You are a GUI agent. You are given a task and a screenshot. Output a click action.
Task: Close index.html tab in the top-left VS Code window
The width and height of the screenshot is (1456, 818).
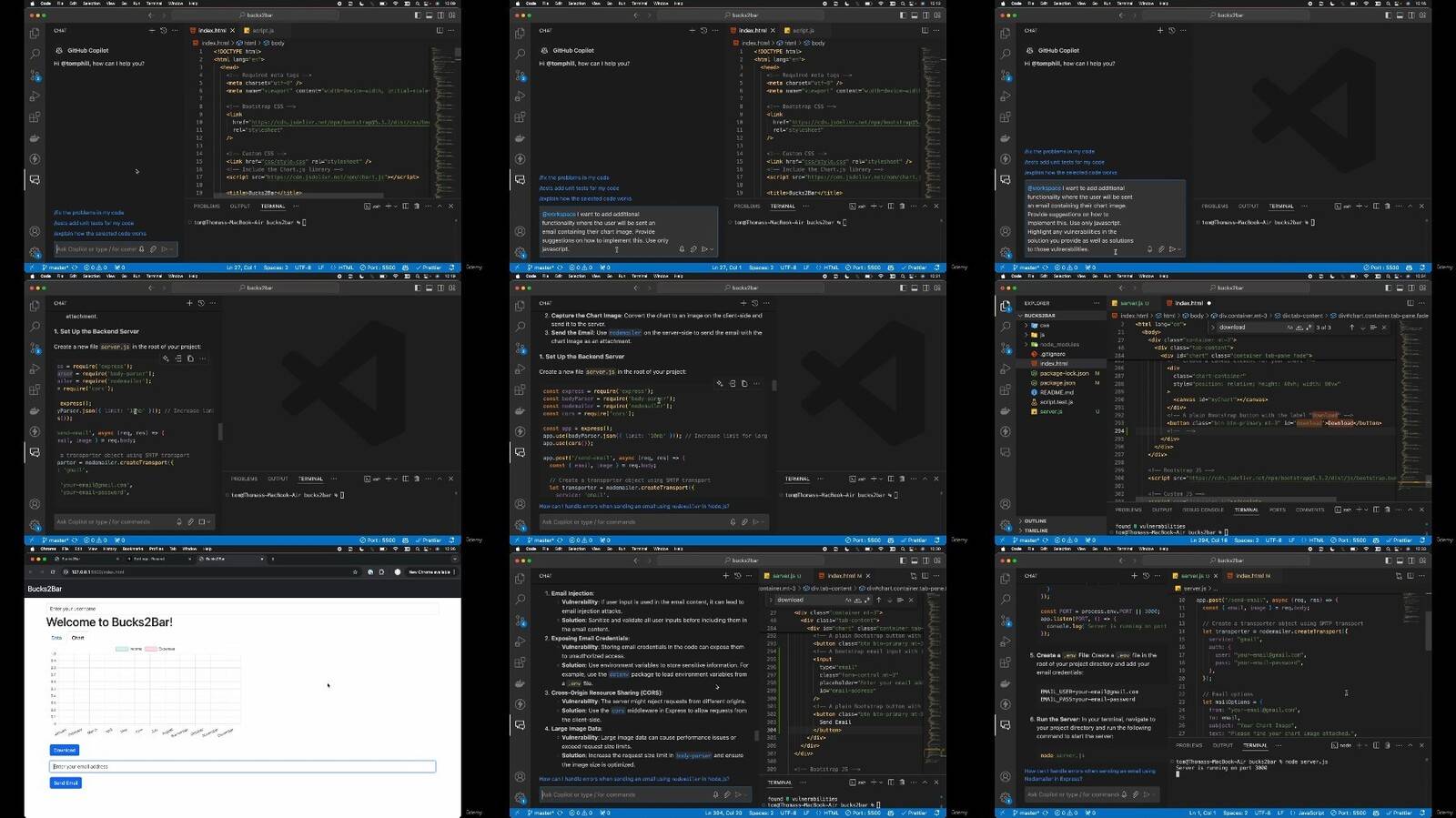[x=232, y=30]
